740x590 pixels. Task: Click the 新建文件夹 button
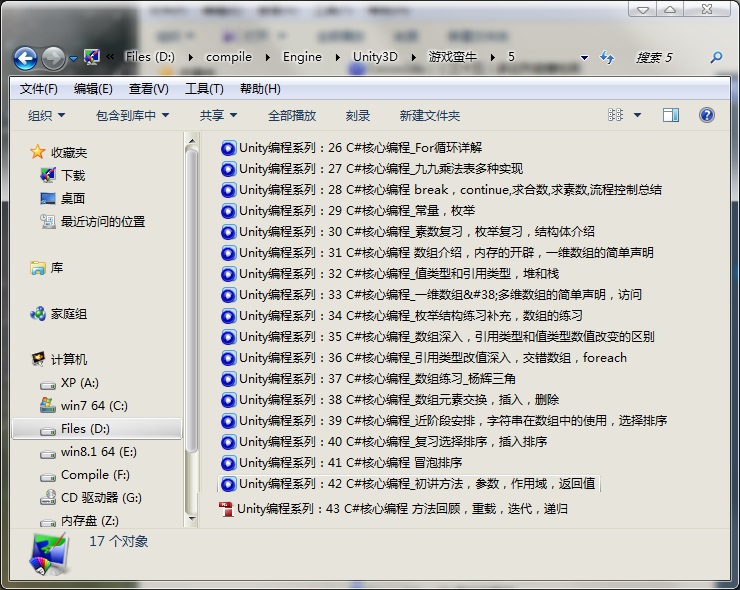(x=429, y=116)
